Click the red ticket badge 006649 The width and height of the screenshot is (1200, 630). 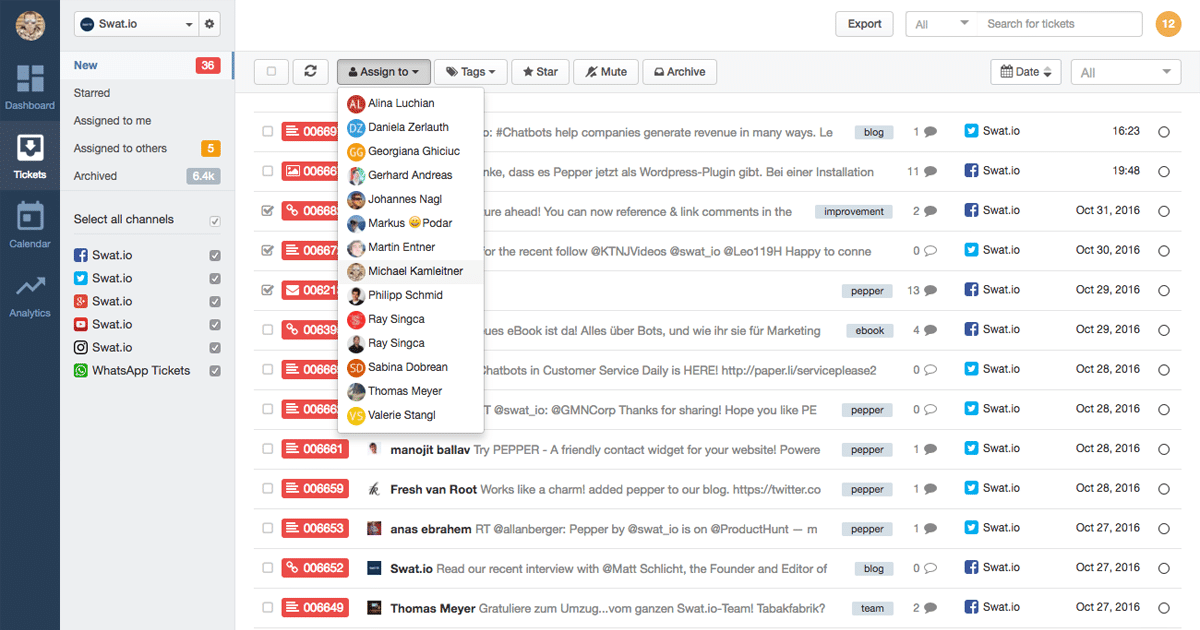[315, 607]
